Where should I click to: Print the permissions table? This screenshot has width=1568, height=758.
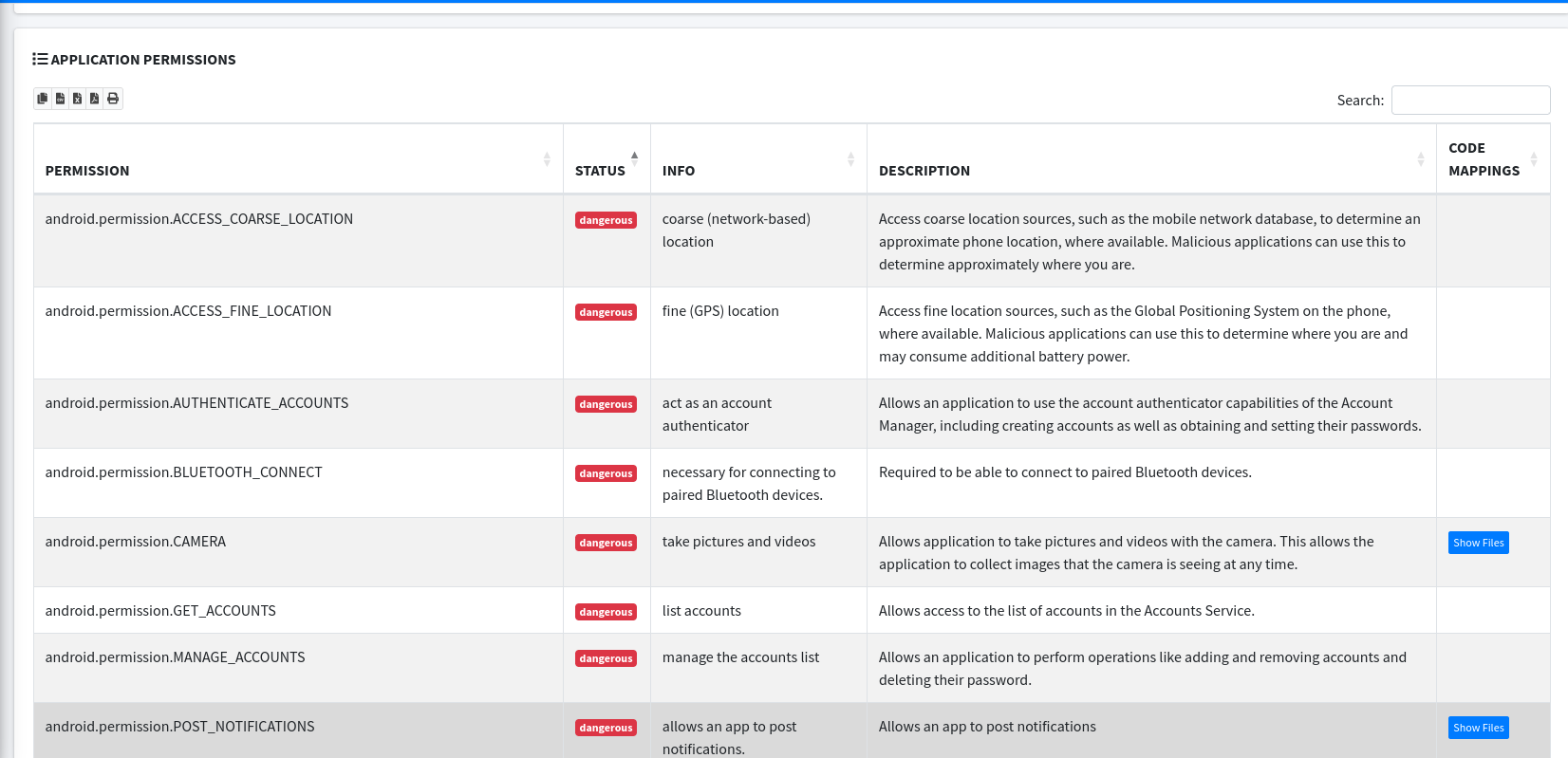click(113, 99)
